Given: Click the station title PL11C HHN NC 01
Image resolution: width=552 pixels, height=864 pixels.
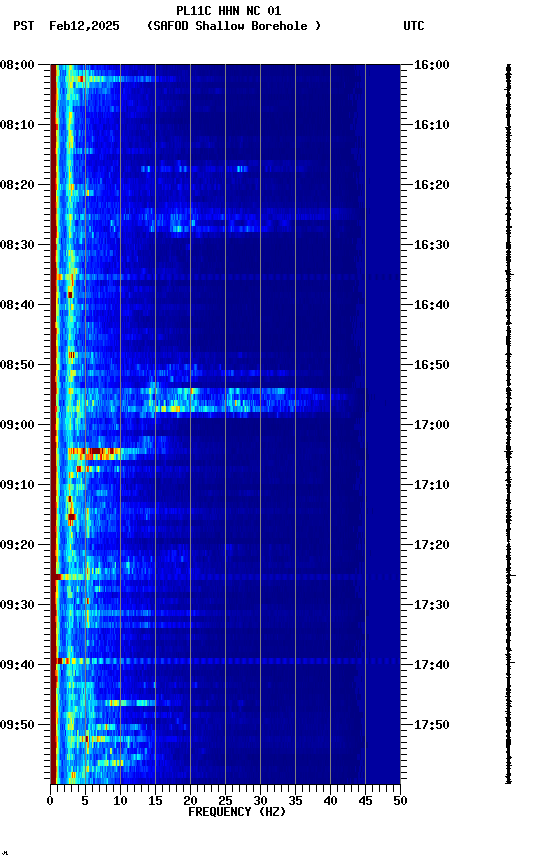Looking at the screenshot, I should [229, 11].
